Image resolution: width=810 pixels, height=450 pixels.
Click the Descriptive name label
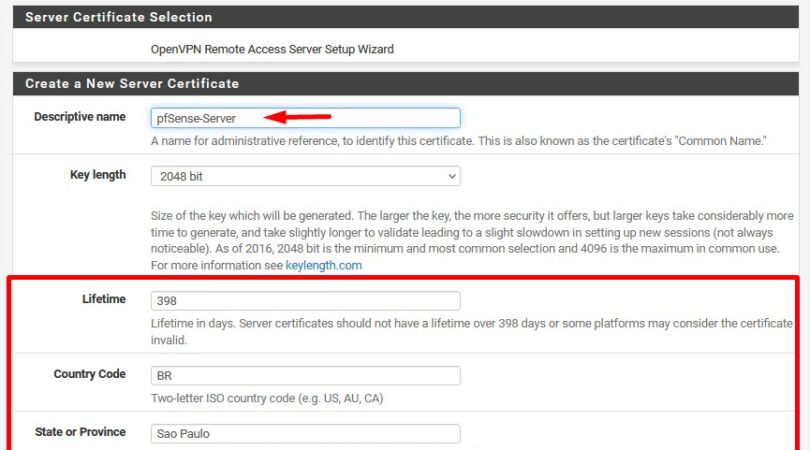pos(80,117)
